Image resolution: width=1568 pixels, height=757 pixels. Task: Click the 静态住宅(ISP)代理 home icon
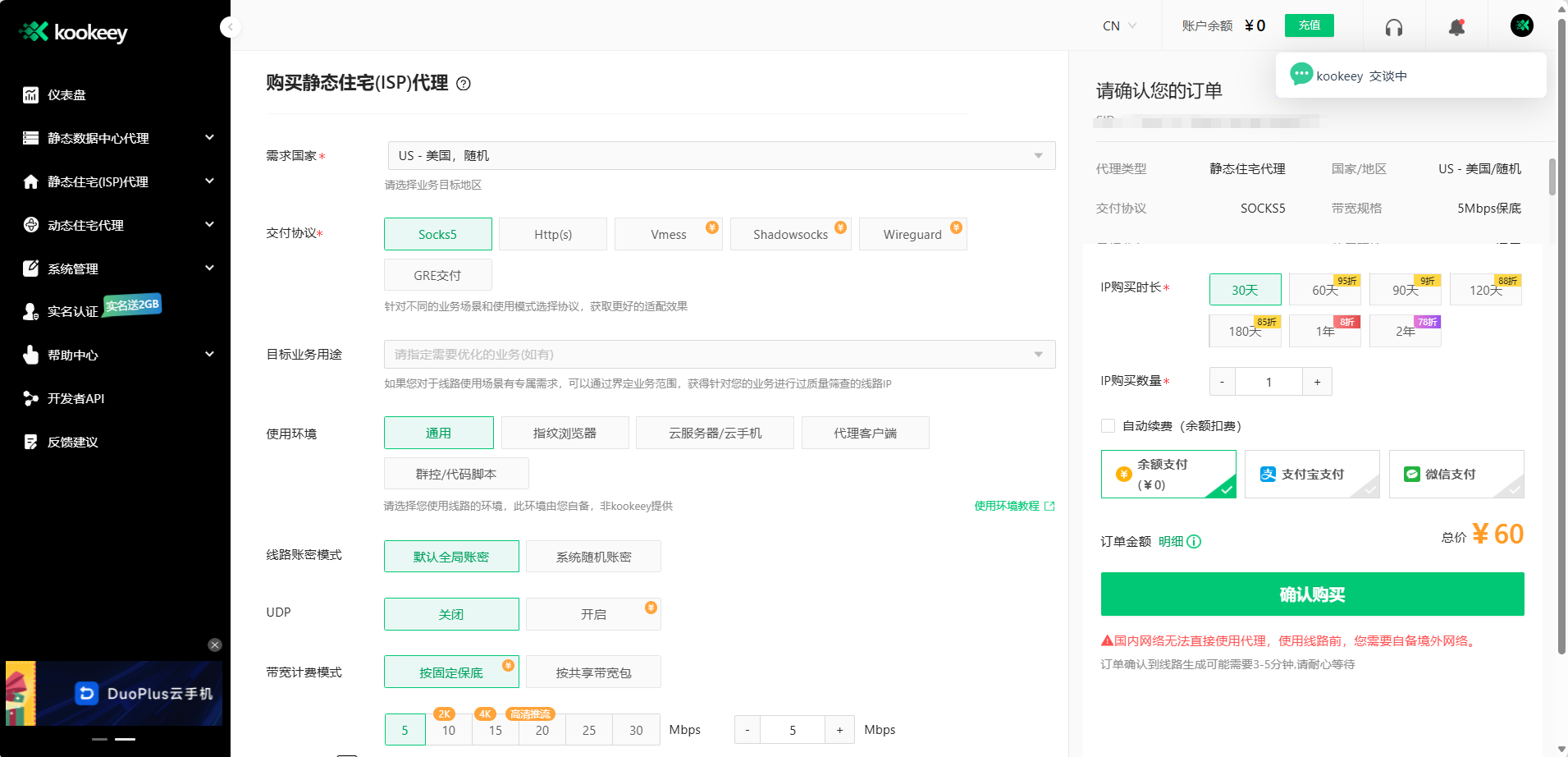tap(30, 181)
